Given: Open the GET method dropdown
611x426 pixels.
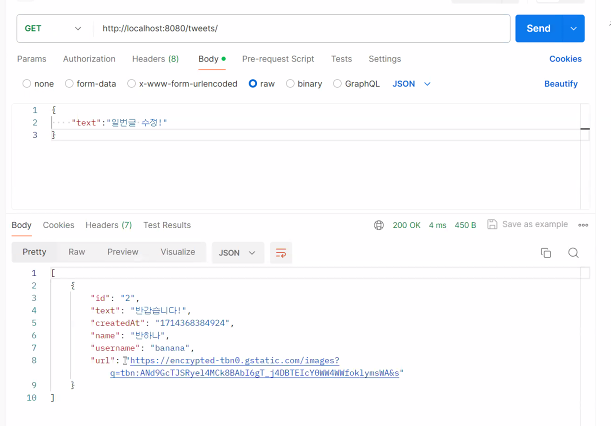Looking at the screenshot, I should [53, 28].
